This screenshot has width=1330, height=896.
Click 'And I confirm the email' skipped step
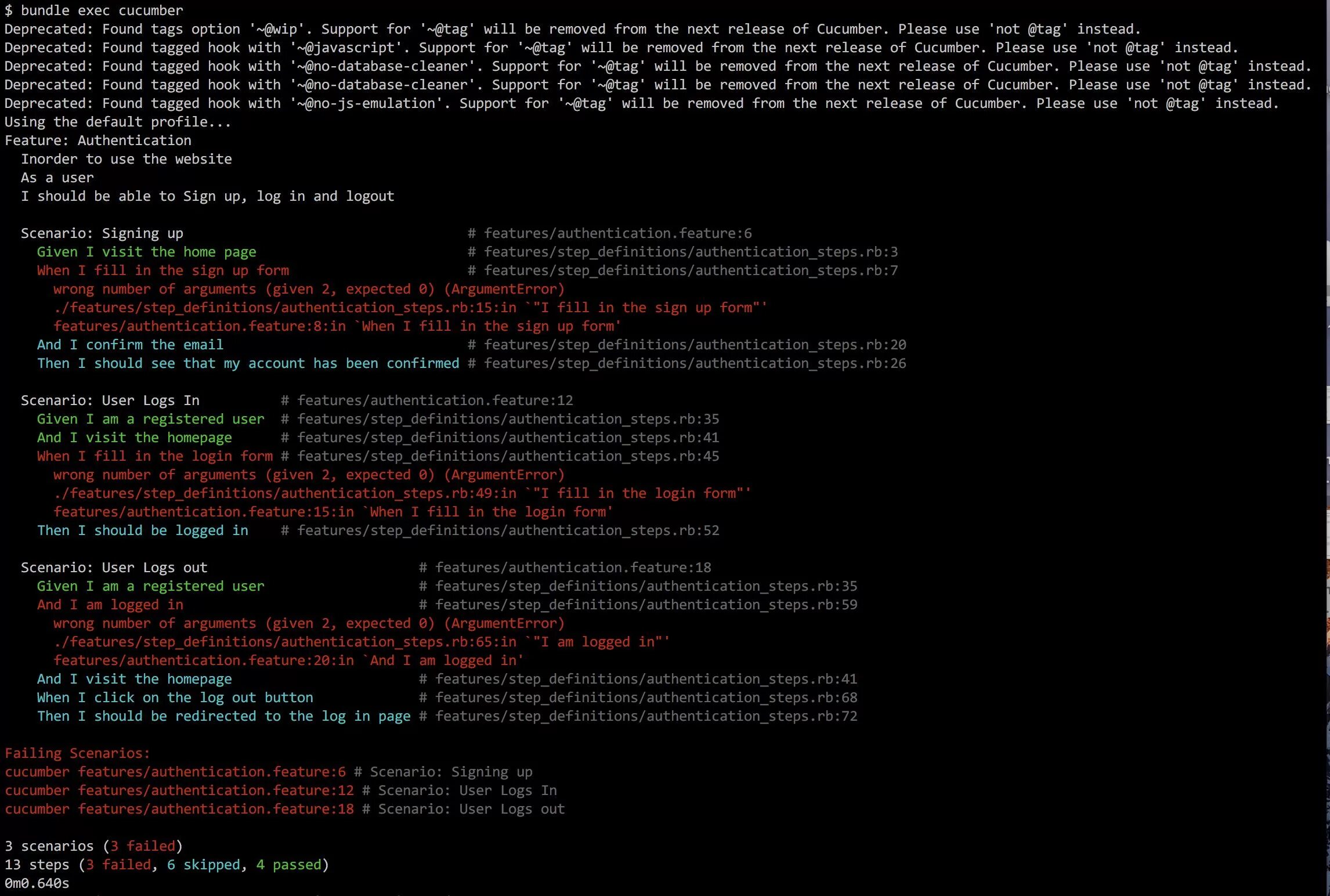130,345
